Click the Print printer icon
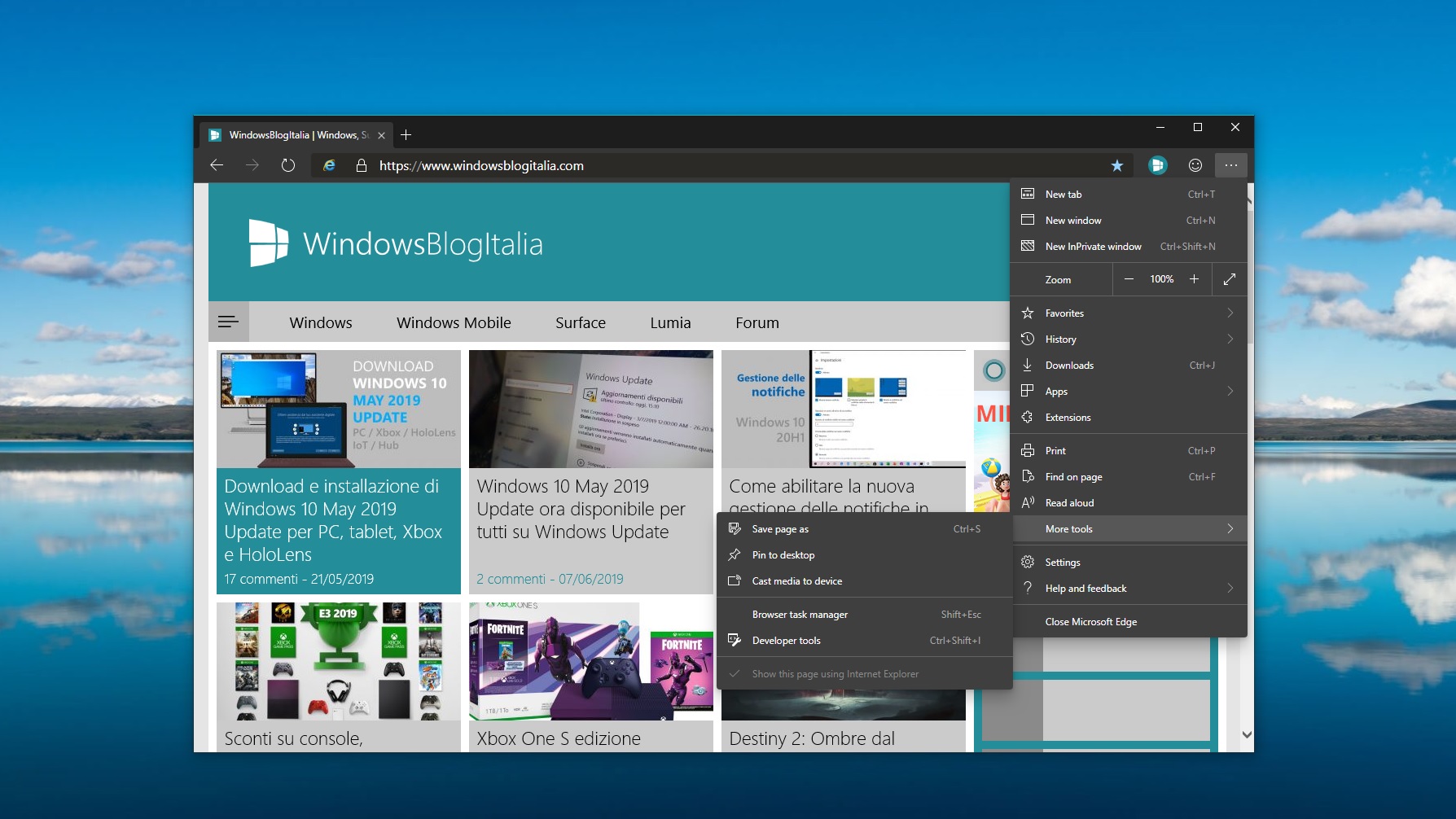Screen dimensions: 1456x819 pos(1028,450)
